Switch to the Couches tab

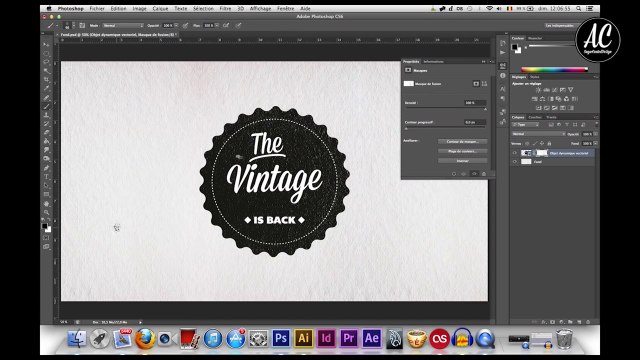click(535, 117)
